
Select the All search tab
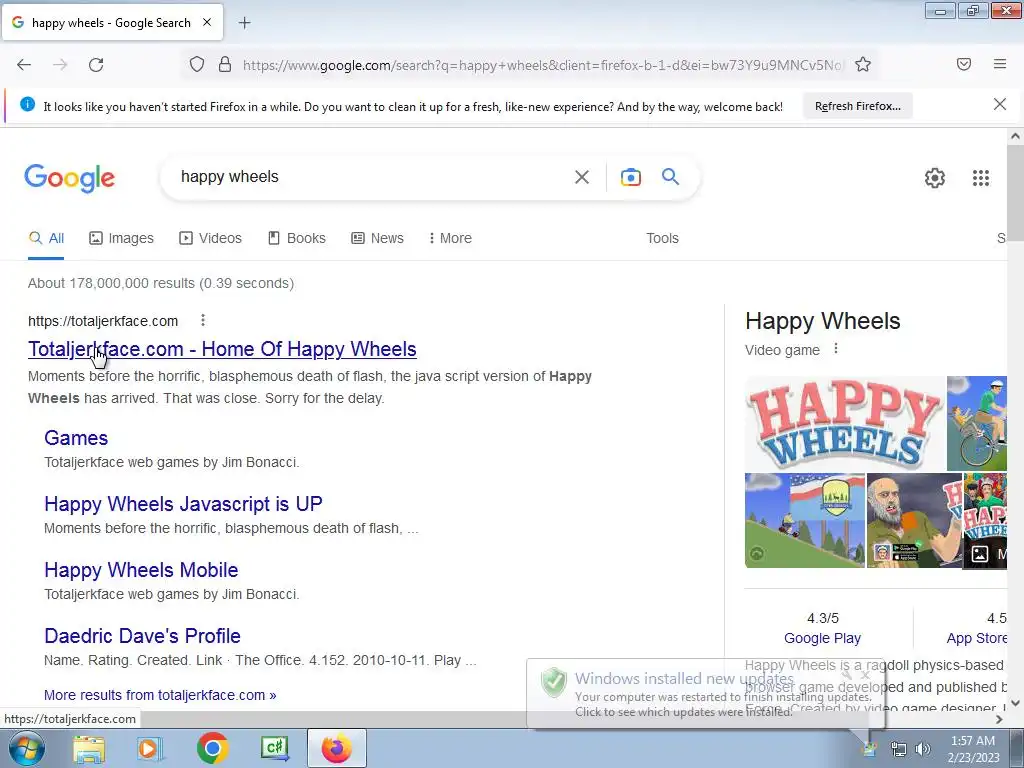coord(46,238)
